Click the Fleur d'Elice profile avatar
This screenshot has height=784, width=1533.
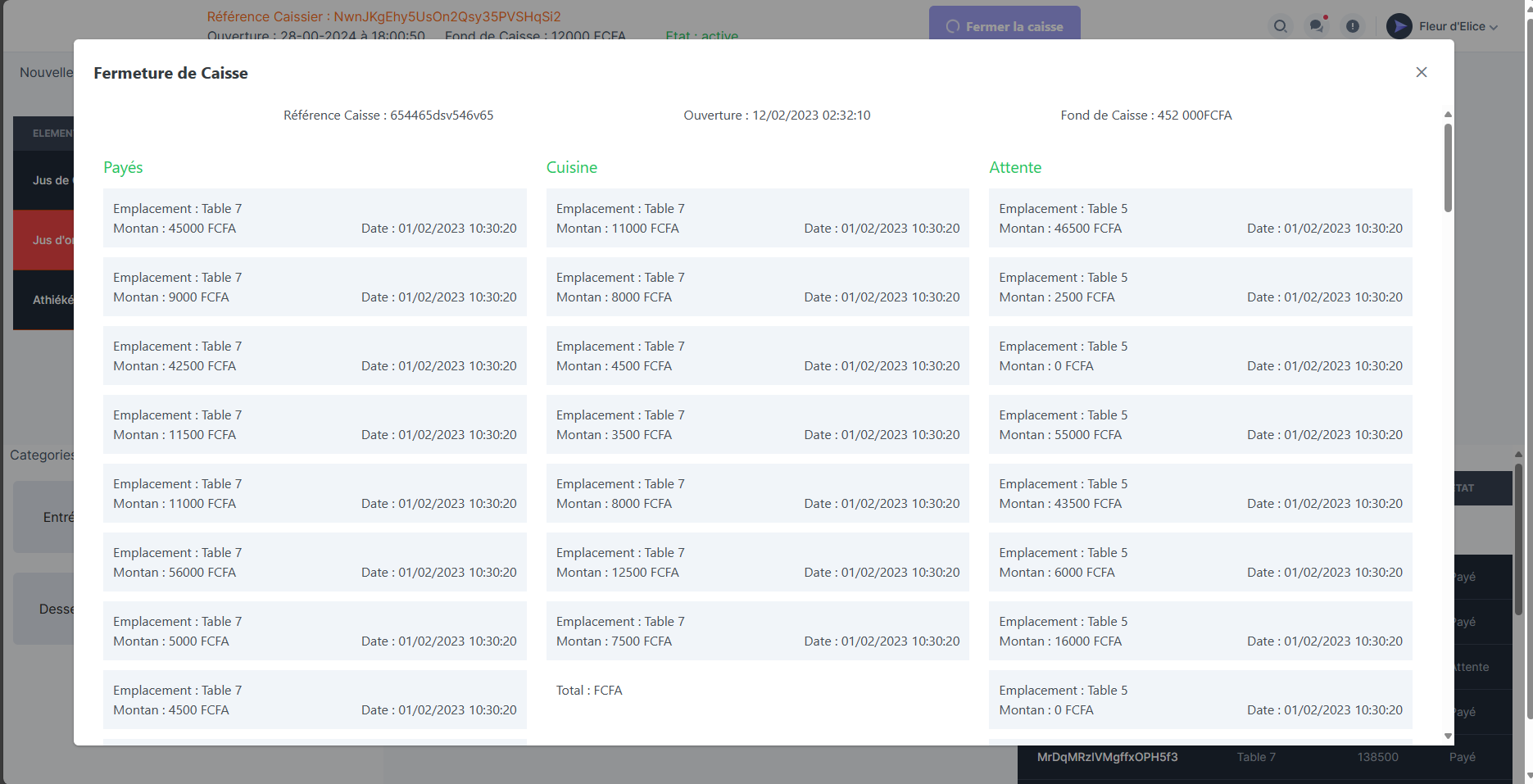click(1399, 26)
